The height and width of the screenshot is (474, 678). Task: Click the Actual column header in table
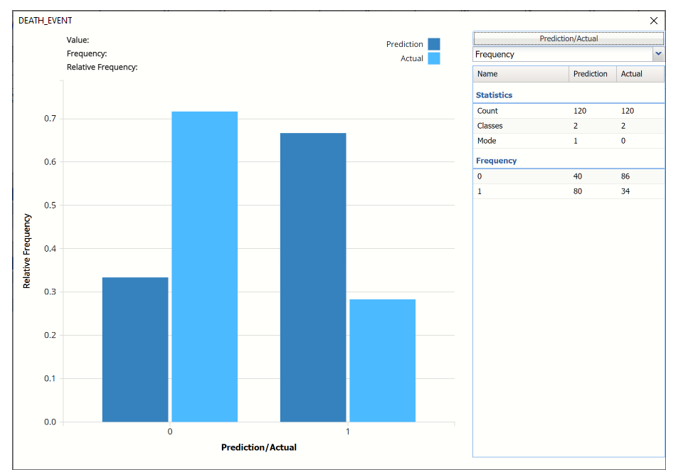[x=638, y=74]
